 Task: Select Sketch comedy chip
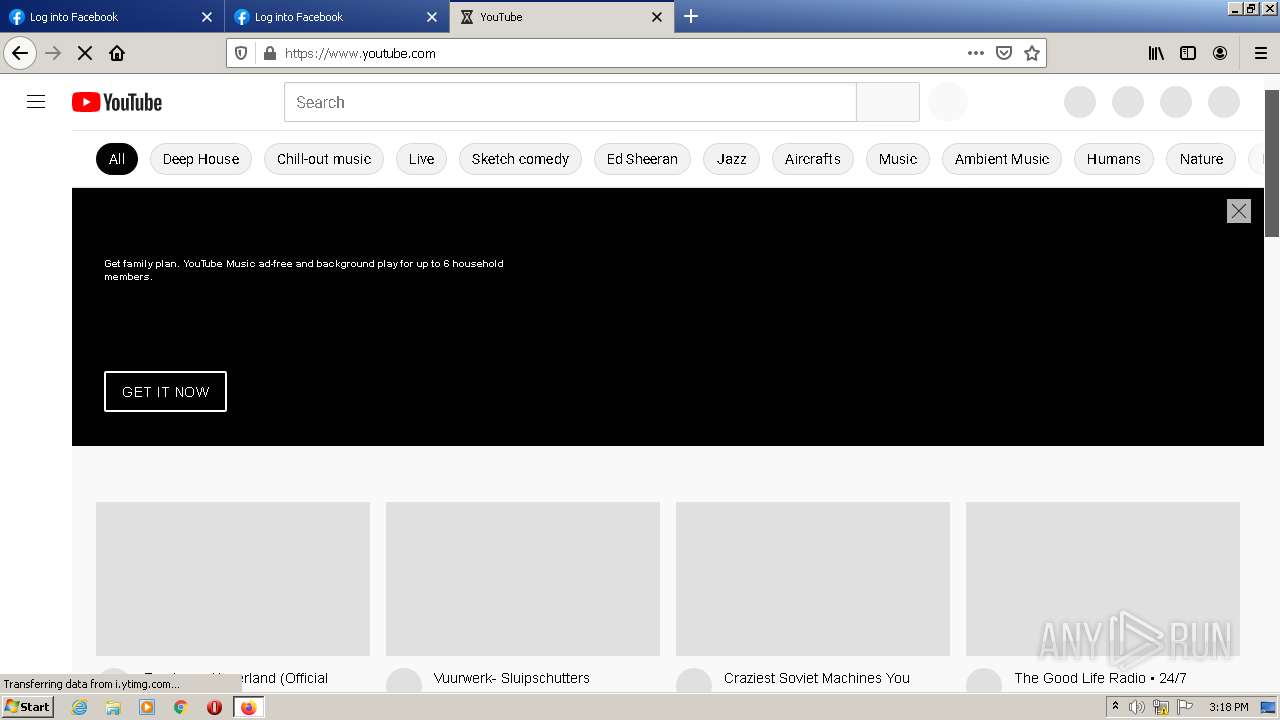coord(520,159)
